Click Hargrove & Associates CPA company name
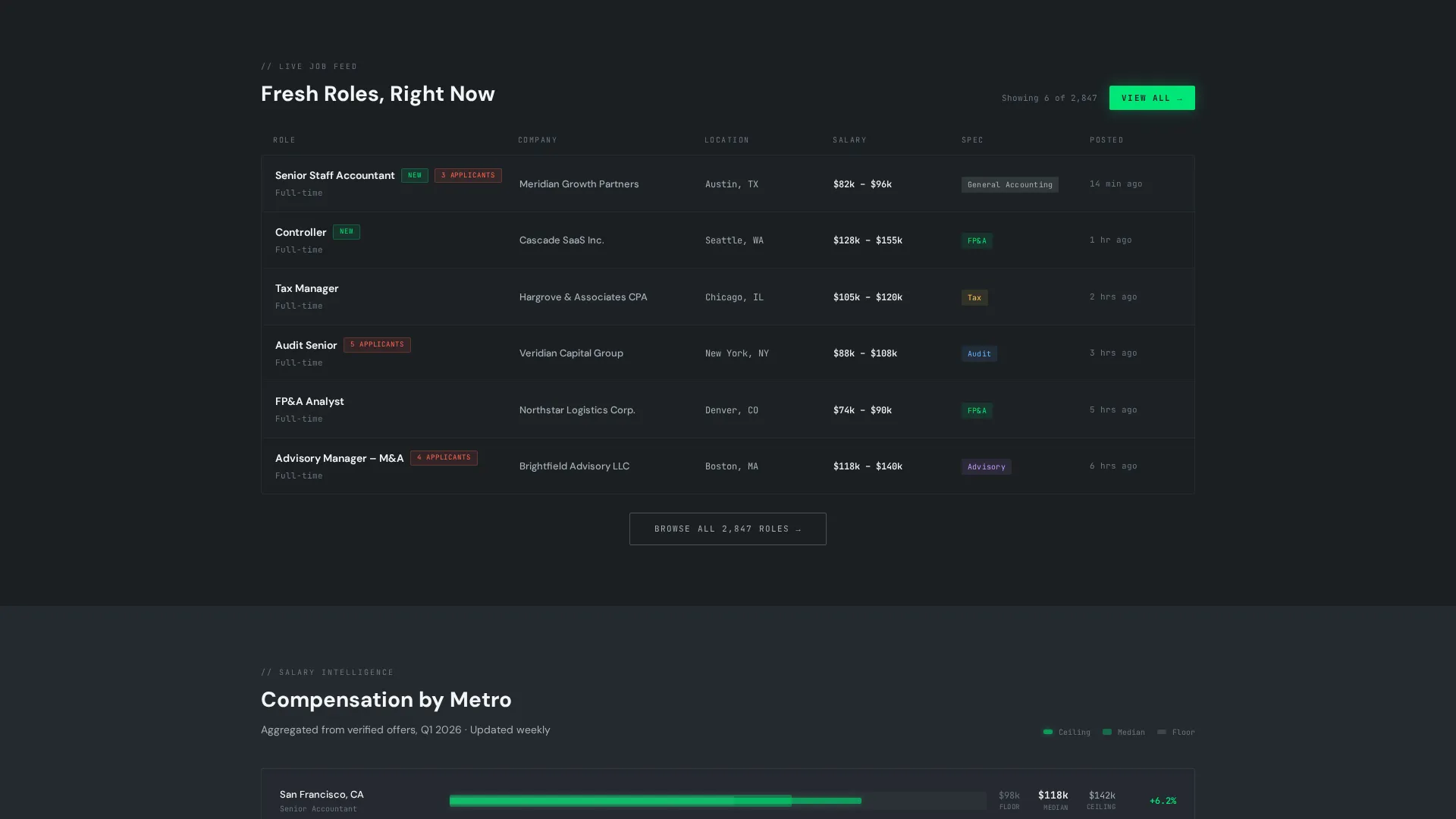1456x819 pixels. (582, 297)
